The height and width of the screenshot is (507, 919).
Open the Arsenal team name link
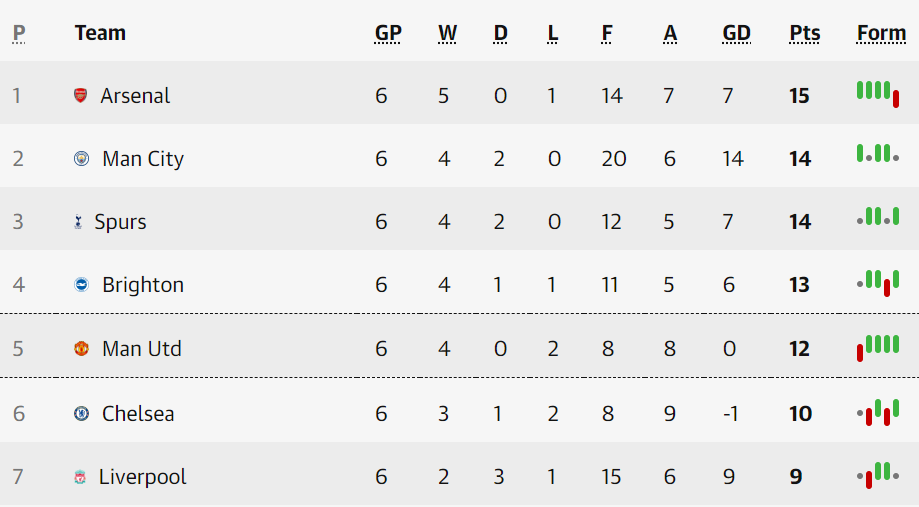coord(135,96)
